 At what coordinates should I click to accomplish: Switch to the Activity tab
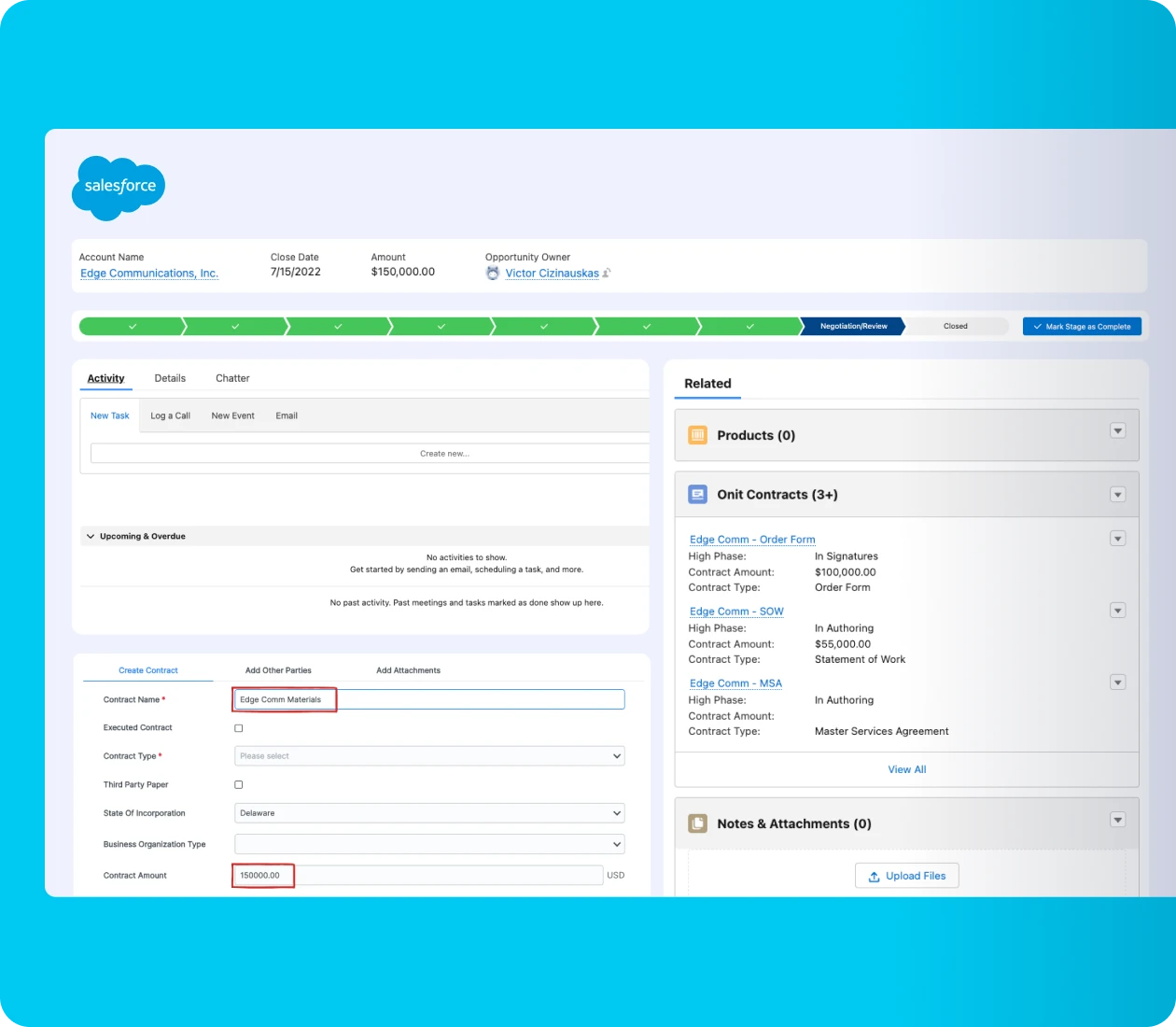105,378
